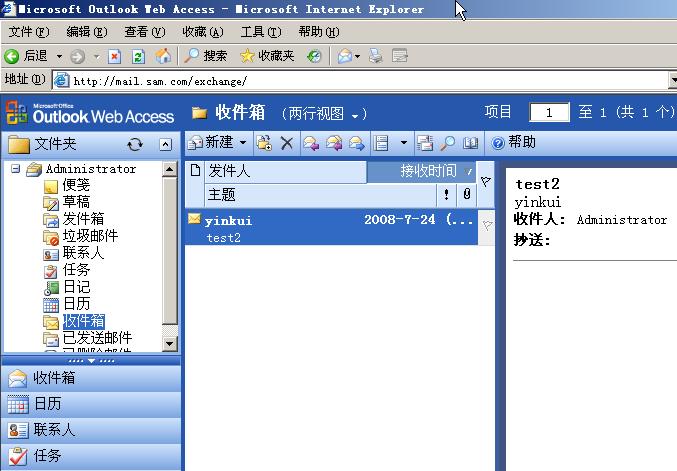Open the 工具(T) menu
Image resolution: width=677 pixels, height=471 pixels.
[x=261, y=32]
